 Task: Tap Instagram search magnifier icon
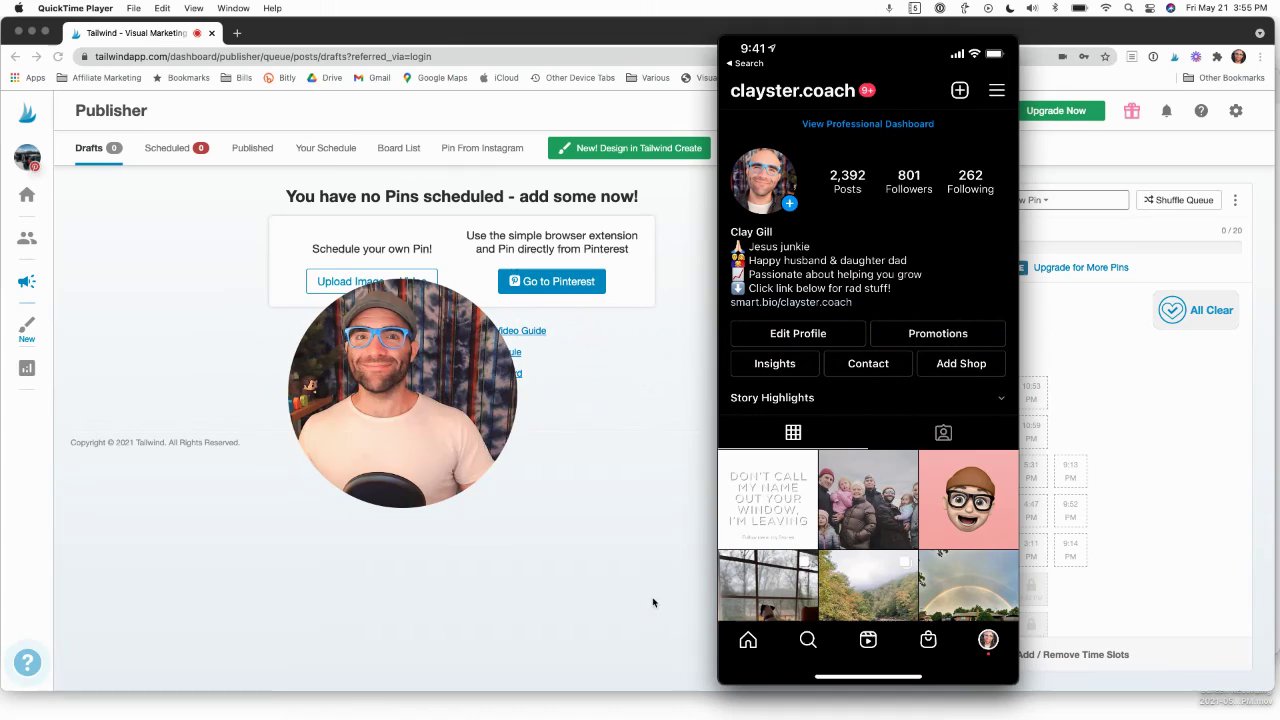point(808,640)
